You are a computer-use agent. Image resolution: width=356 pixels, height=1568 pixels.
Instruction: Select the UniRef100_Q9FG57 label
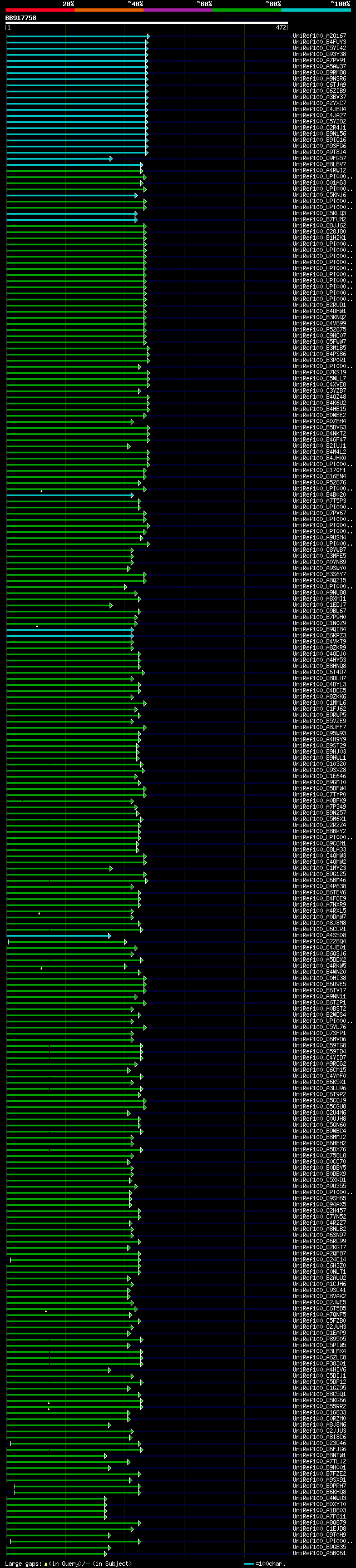click(x=319, y=159)
